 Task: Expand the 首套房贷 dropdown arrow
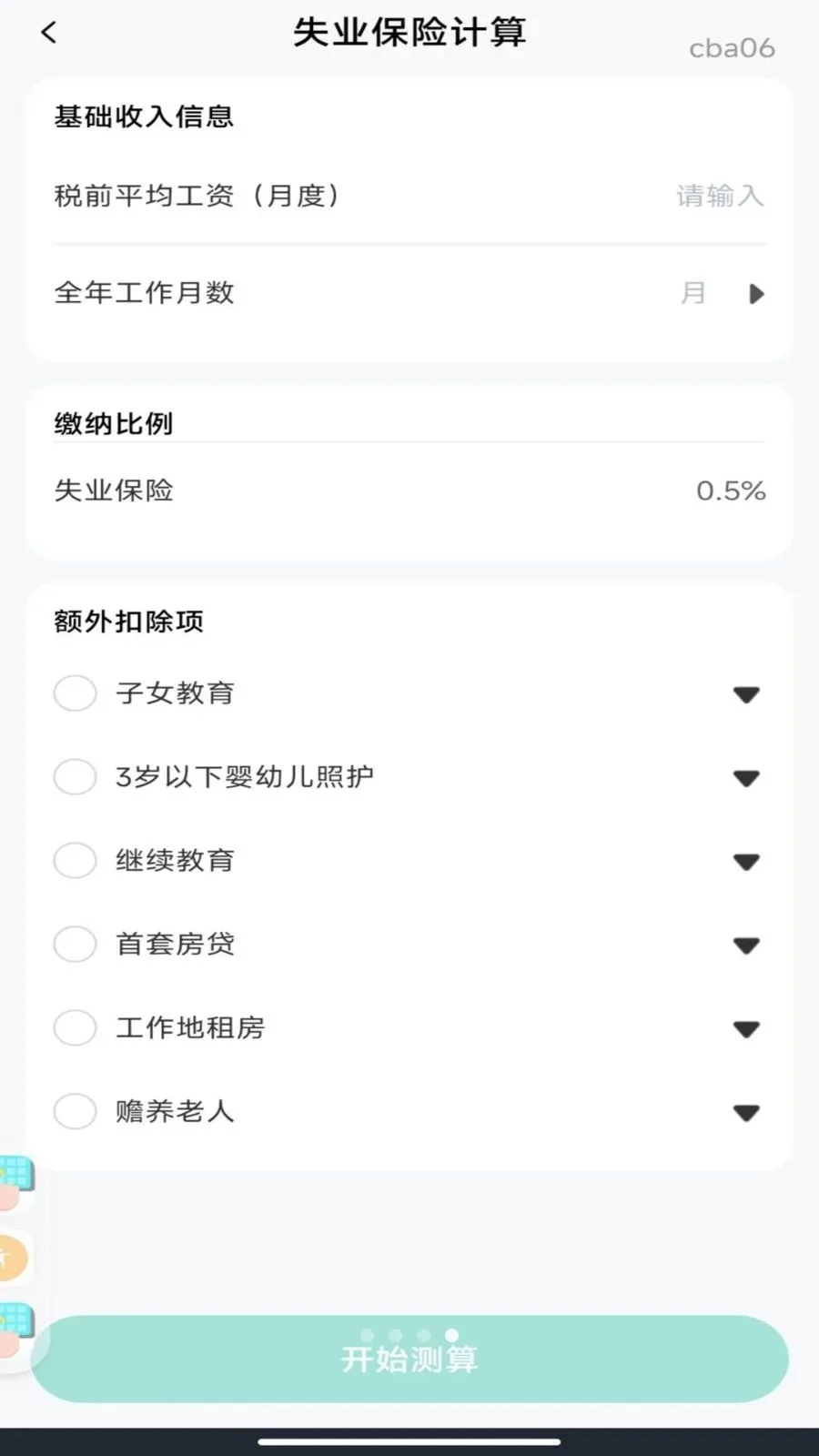pos(746,946)
